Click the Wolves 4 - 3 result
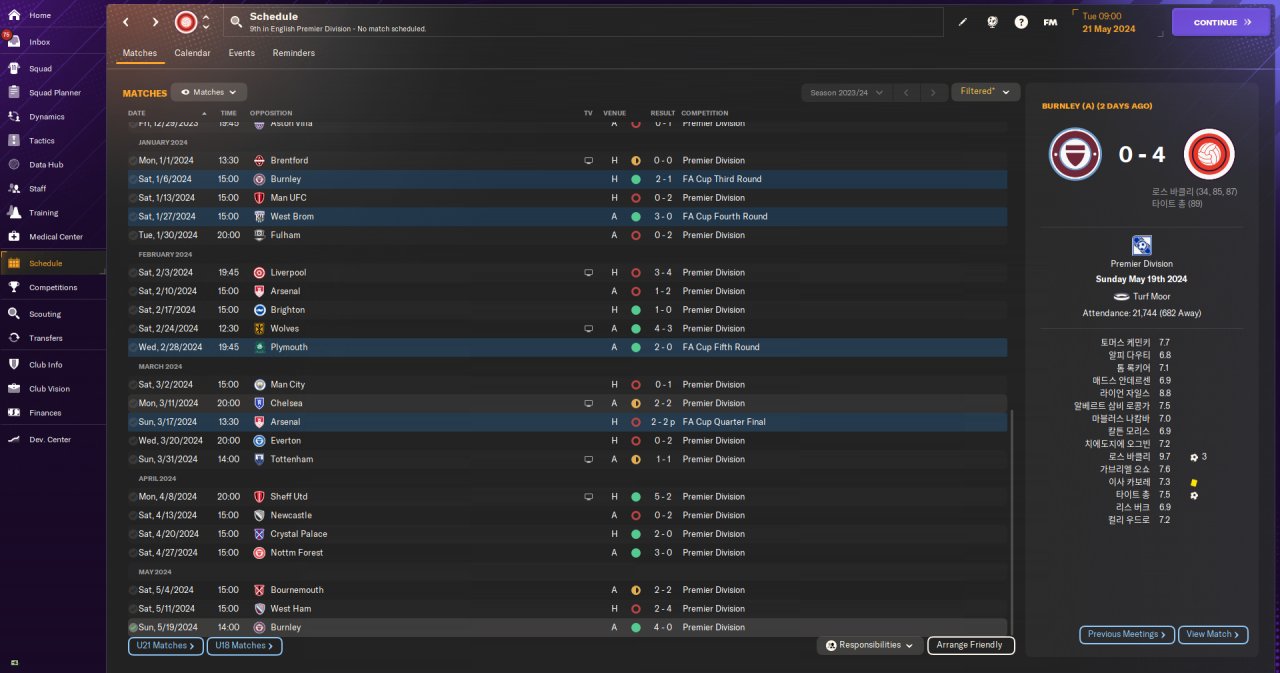Viewport: 1280px width, 673px height. tap(662, 328)
